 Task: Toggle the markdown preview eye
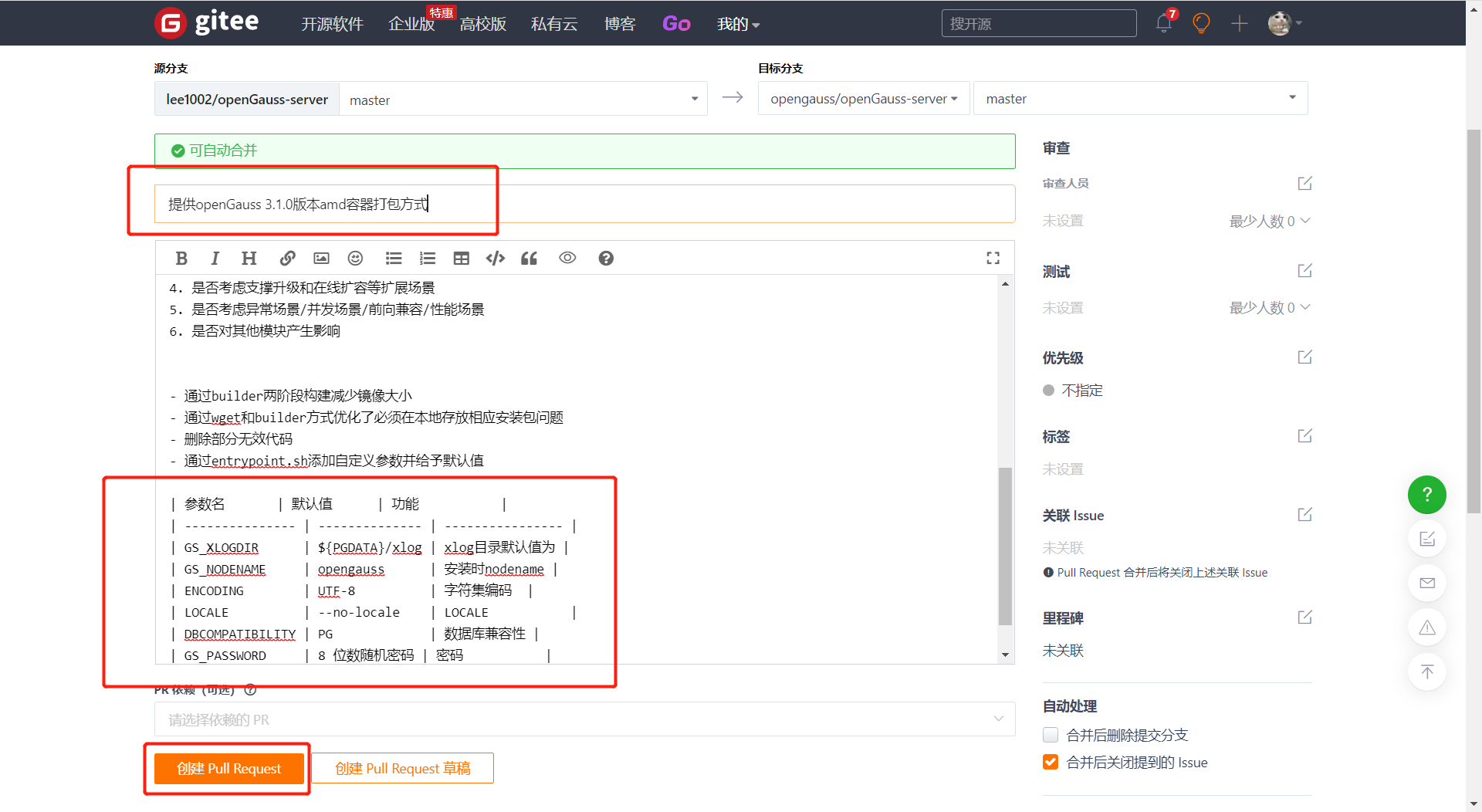tap(567, 259)
